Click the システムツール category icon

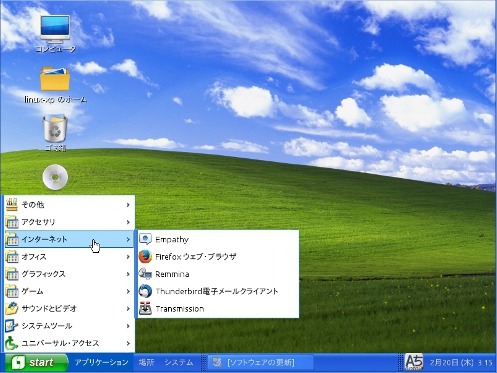coord(12,326)
